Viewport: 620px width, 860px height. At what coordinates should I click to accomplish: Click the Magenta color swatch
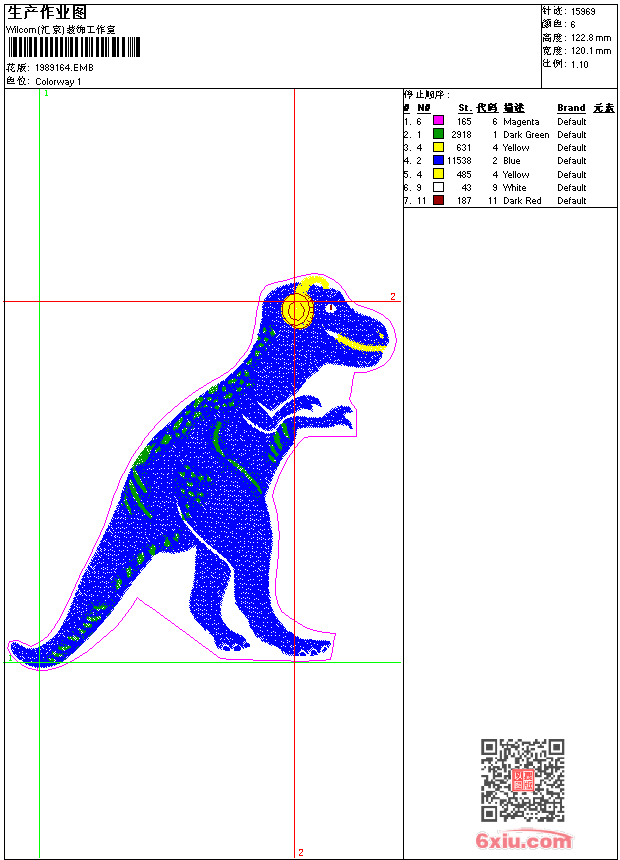pyautogui.click(x=438, y=120)
